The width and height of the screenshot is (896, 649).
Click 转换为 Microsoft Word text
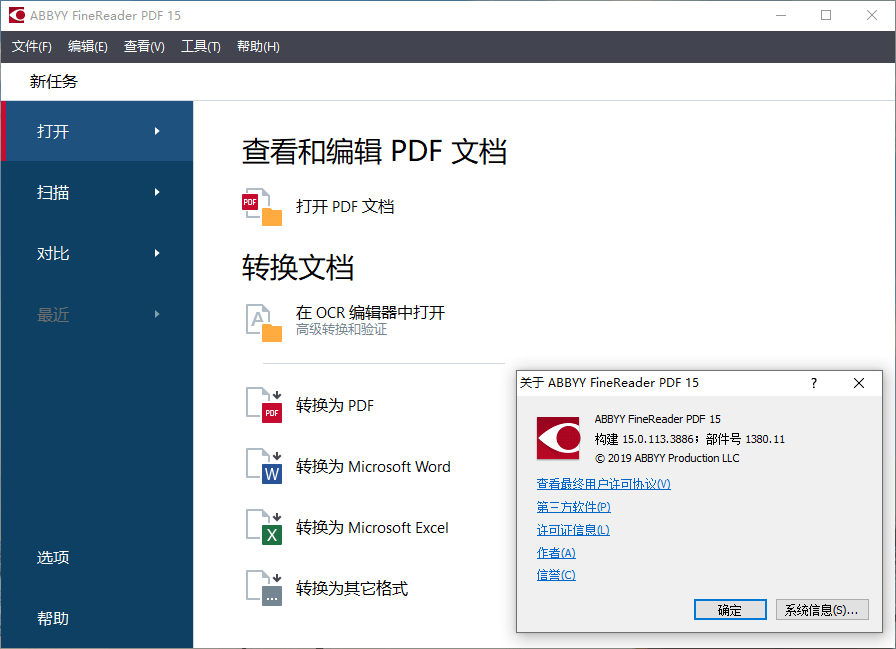pyautogui.click(x=373, y=466)
